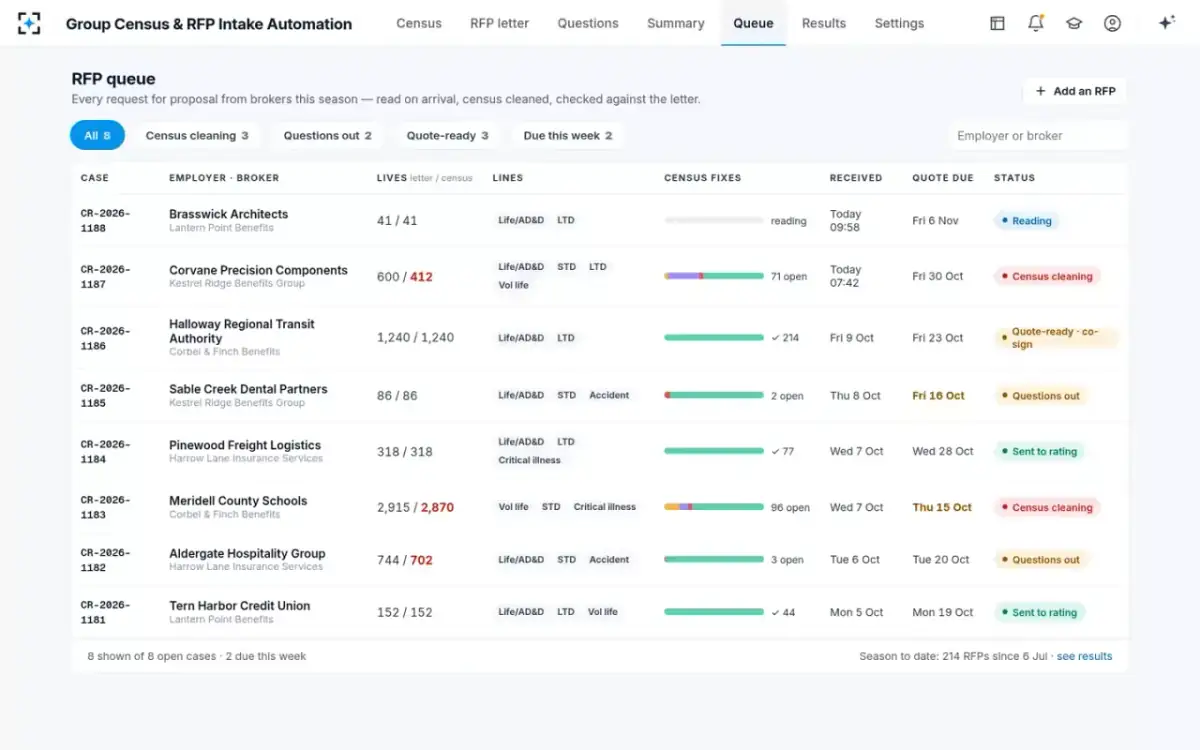This screenshot has height=750, width=1200.
Task: Click the Meridell 96 open fixes bar
Action: (x=714, y=507)
